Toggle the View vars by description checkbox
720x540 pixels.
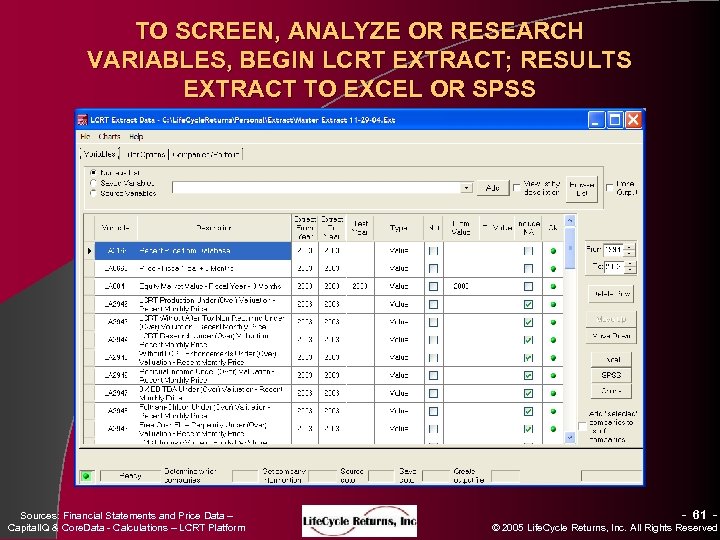tap(517, 188)
